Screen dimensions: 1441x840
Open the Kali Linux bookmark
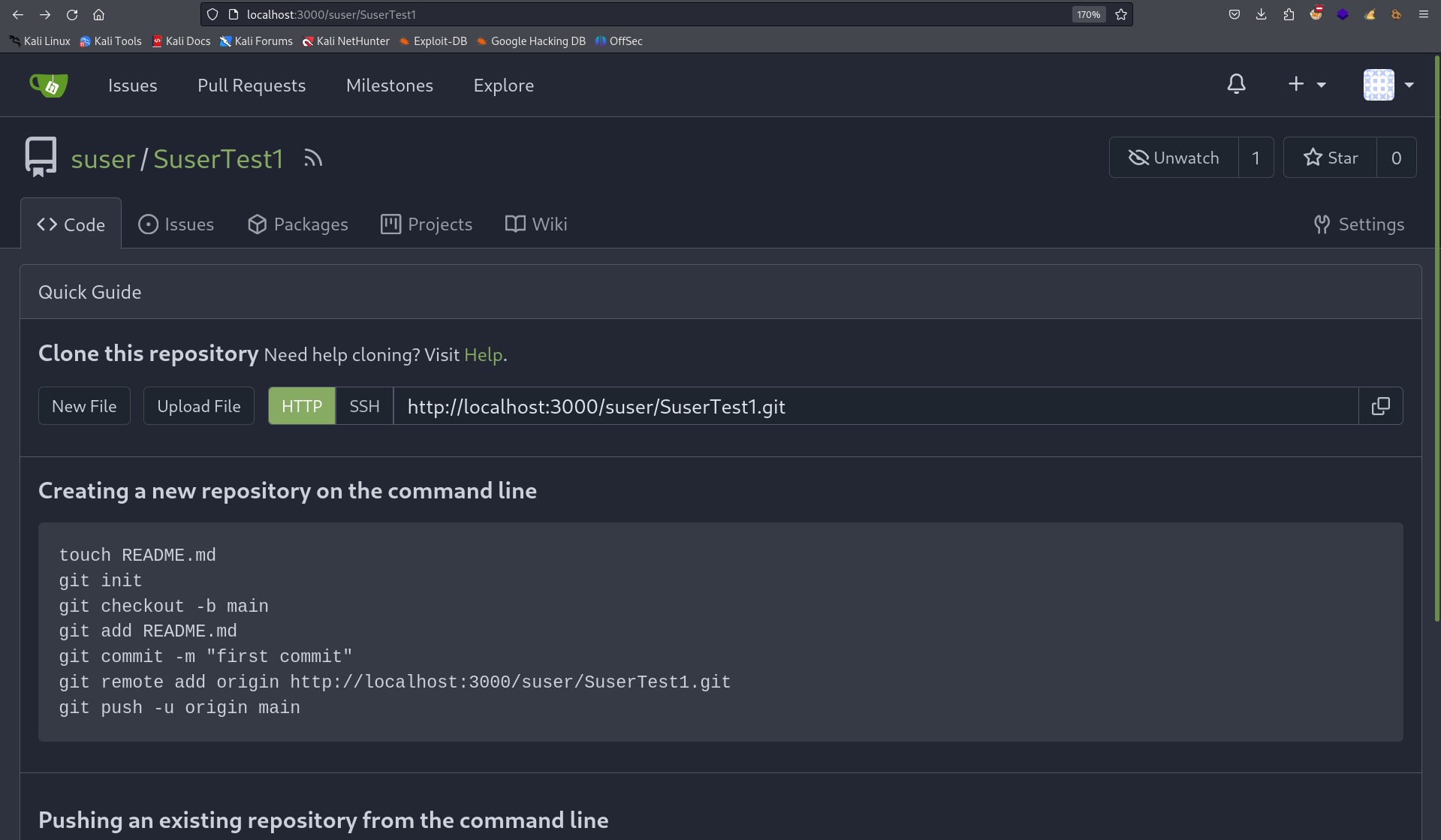pyautogui.click(x=40, y=41)
